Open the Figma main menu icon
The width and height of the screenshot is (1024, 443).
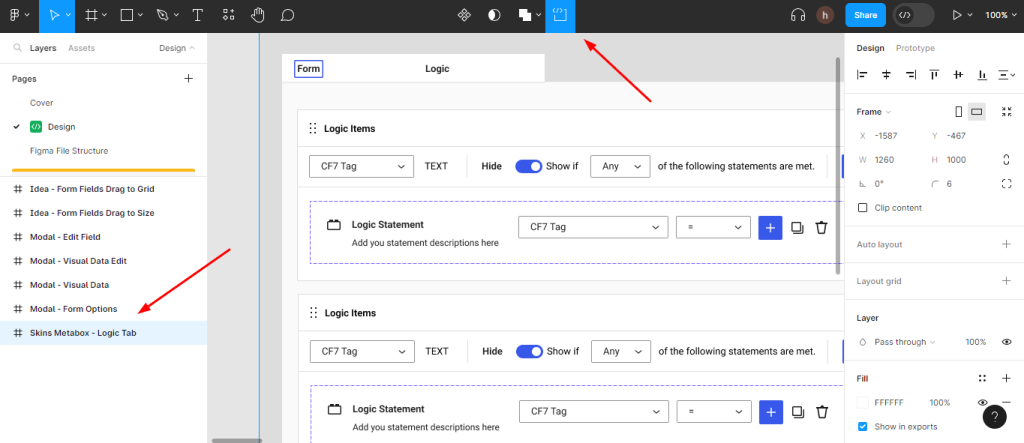click(x=17, y=15)
